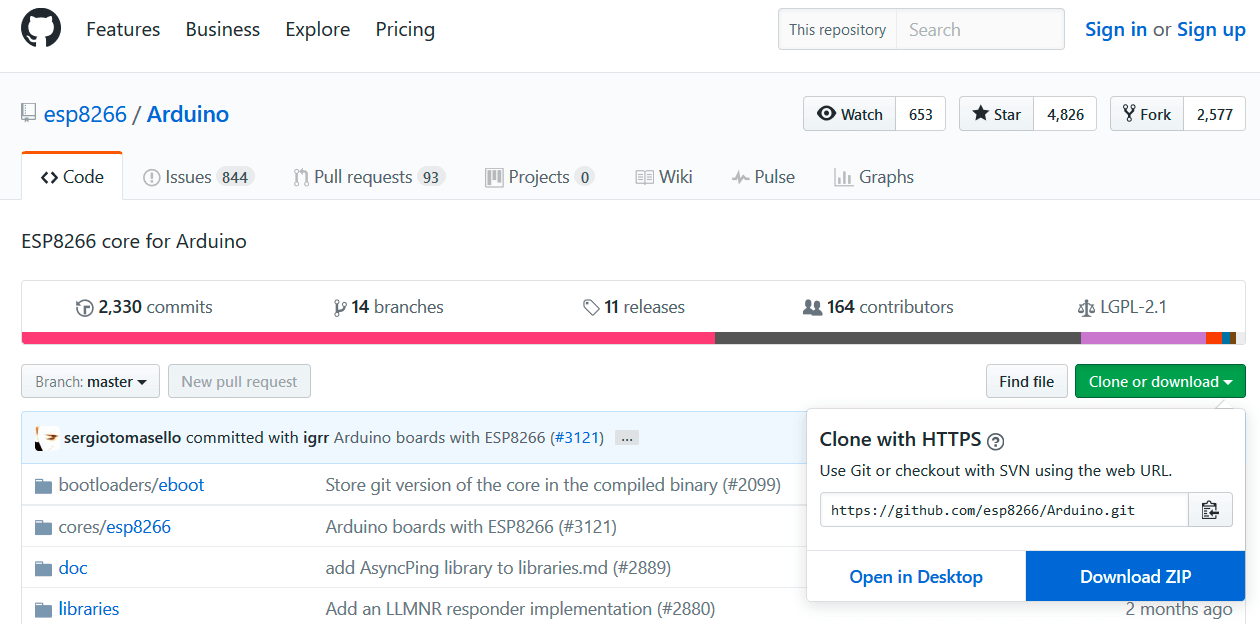Image resolution: width=1260 pixels, height=624 pixels.
Task: Click the disabled New pull request button
Action: tap(240, 381)
